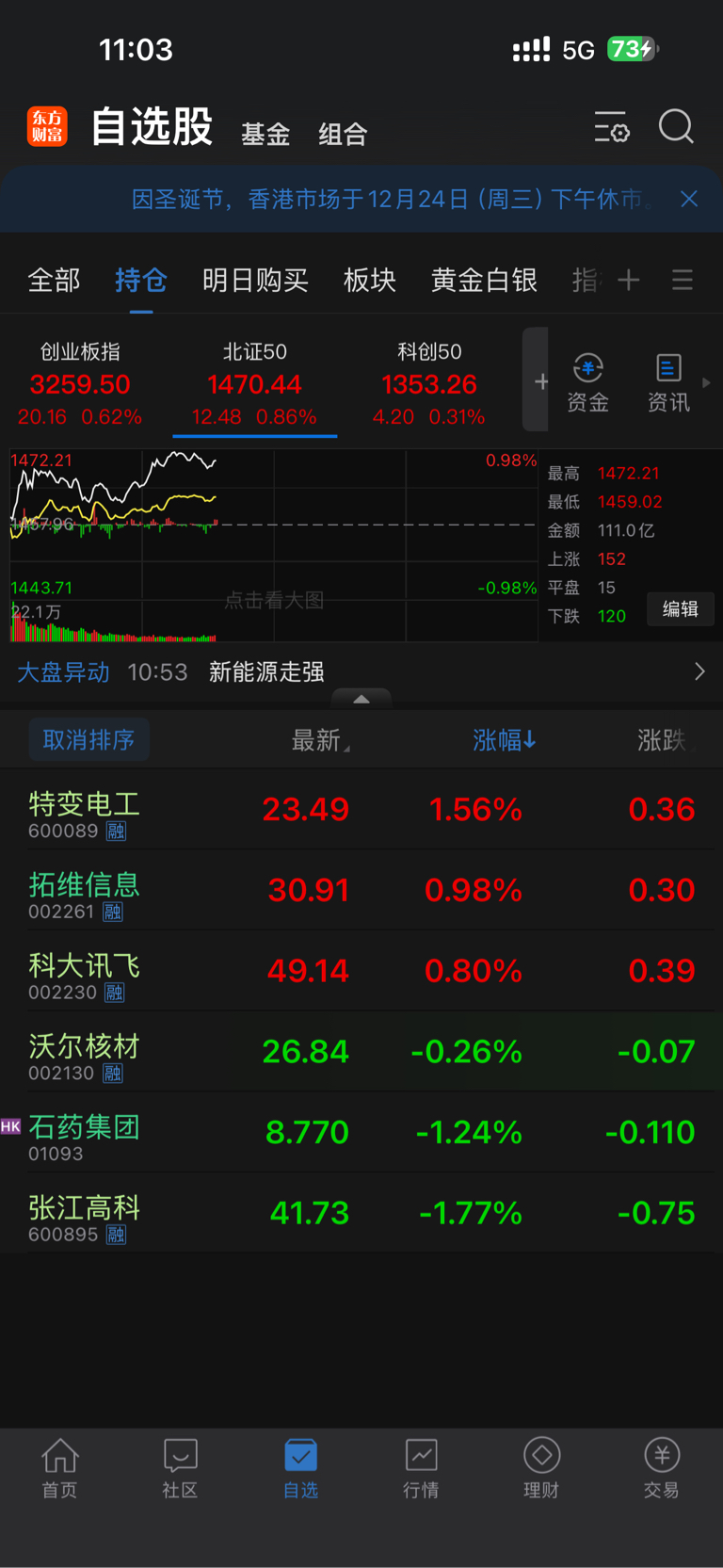Open the 资金 capital flow icon
Screen dimensions: 723x1568
pyautogui.click(x=588, y=383)
